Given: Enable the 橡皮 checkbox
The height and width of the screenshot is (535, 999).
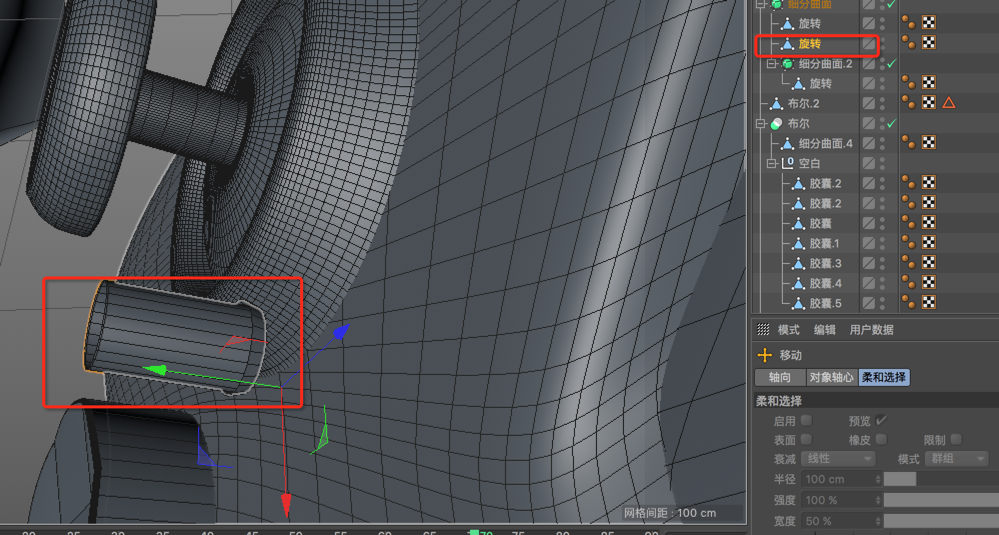Looking at the screenshot, I should click(x=881, y=439).
